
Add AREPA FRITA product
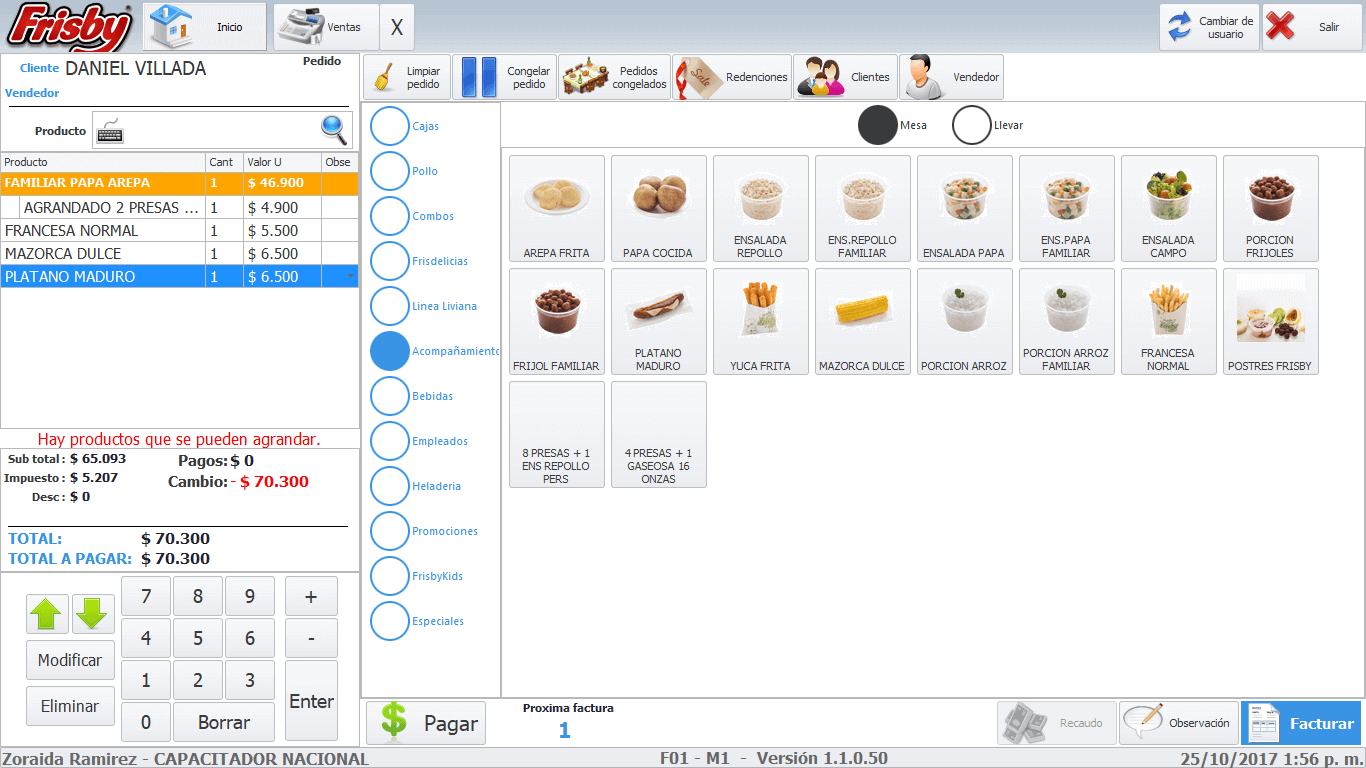[557, 208]
